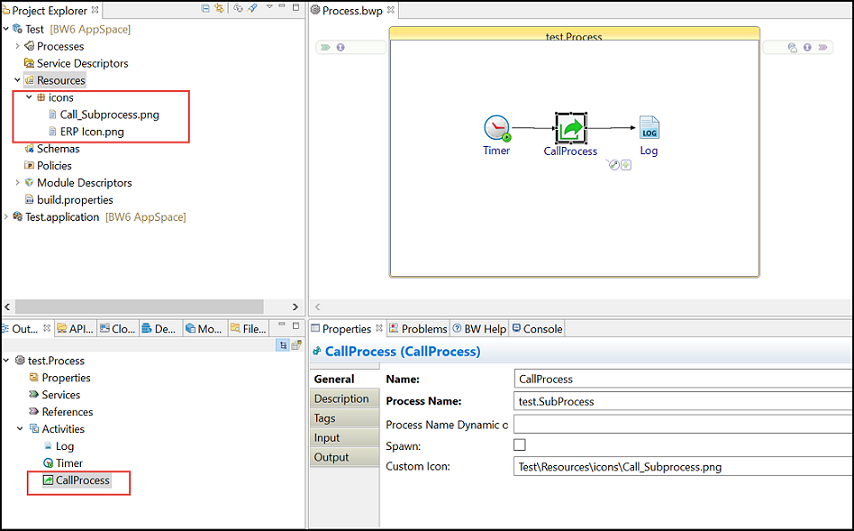
Task: Select Timer in the Outline tree
Action: [x=69, y=463]
